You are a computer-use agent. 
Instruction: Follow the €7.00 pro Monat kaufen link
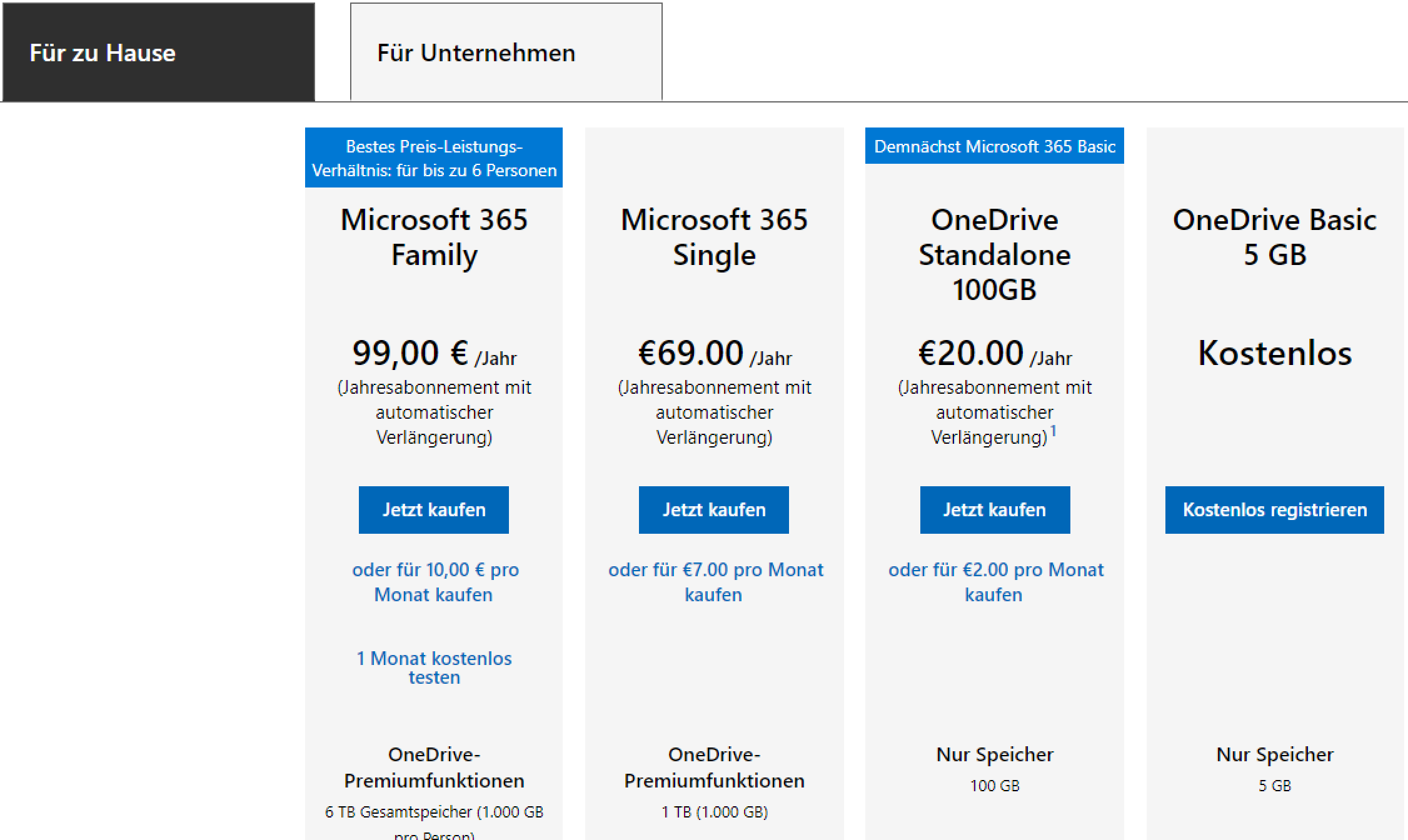715,582
